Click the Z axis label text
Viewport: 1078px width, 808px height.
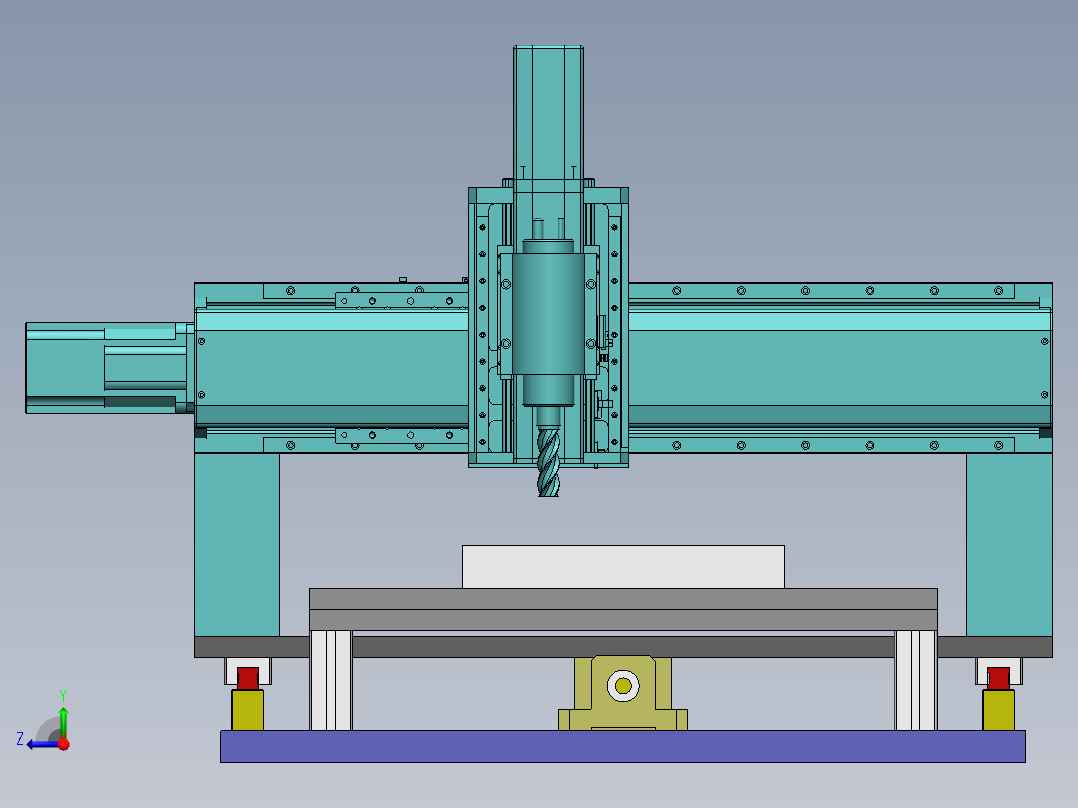20,739
